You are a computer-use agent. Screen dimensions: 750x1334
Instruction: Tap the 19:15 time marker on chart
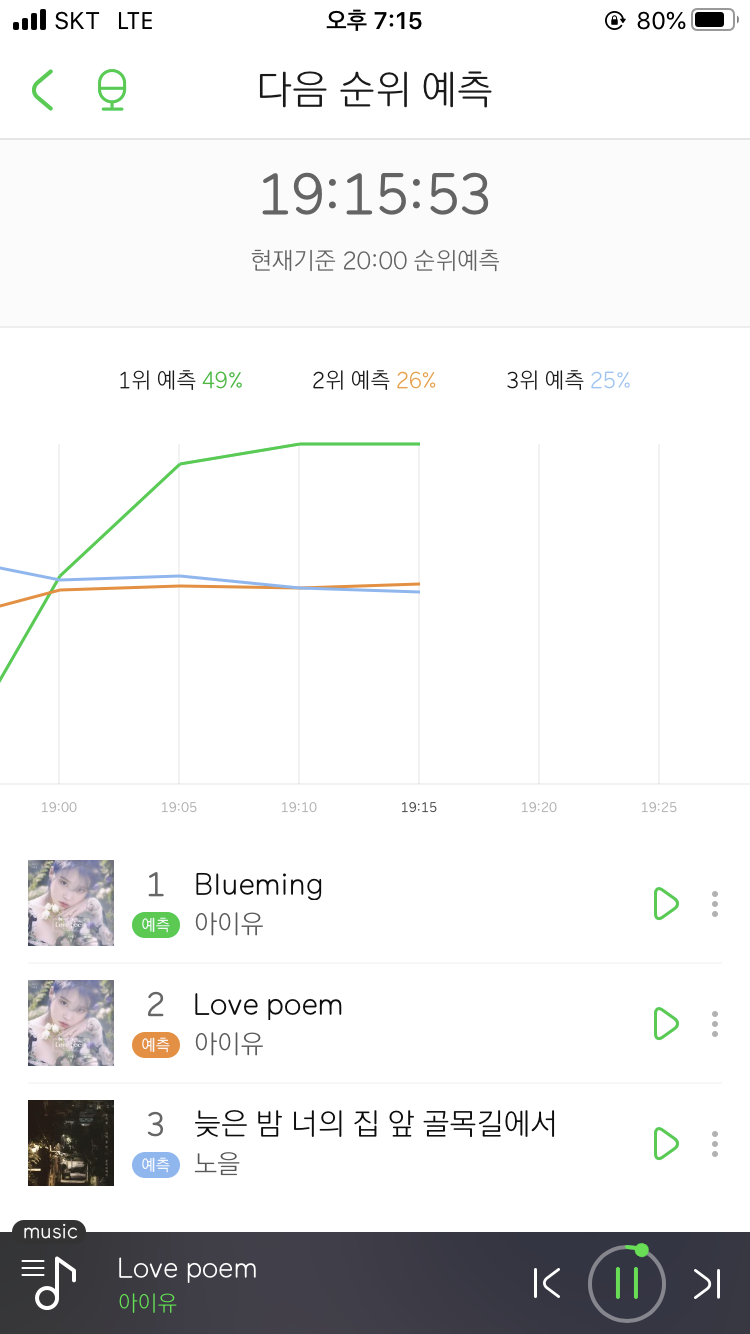point(418,807)
